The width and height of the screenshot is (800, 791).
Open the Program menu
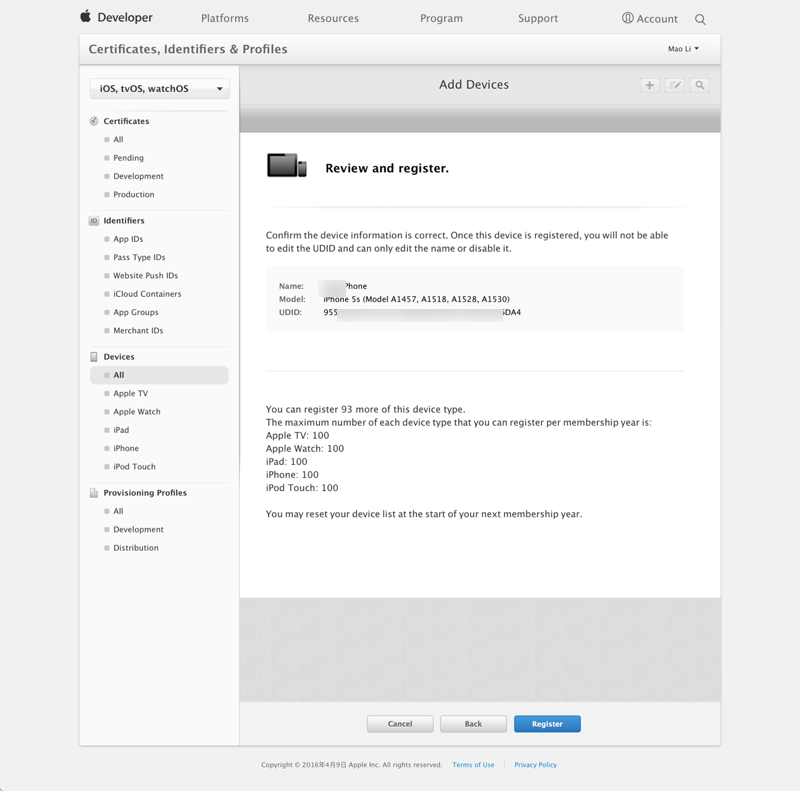[x=441, y=18]
